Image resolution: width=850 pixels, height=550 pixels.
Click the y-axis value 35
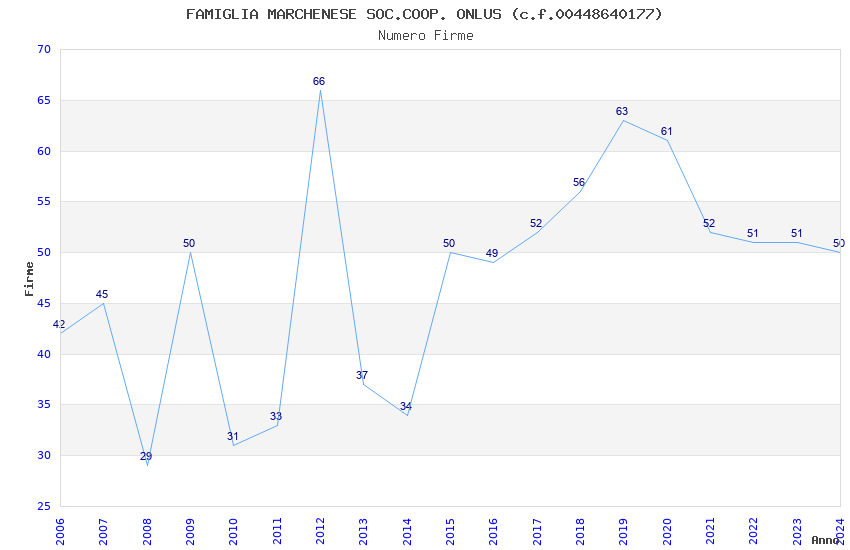(44, 405)
